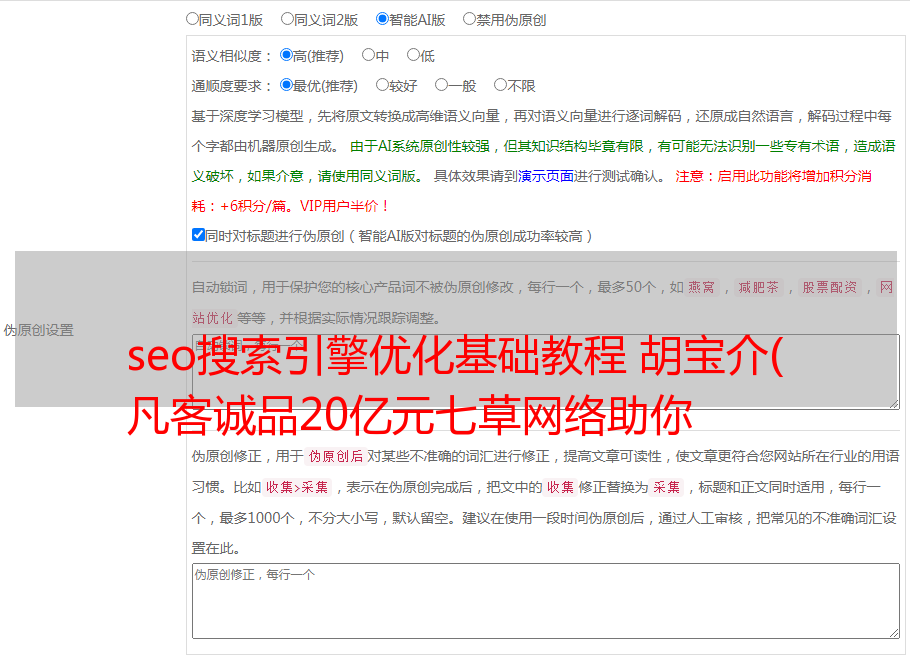
Task: Set 语义相似度 to 中
Action: pos(368,55)
